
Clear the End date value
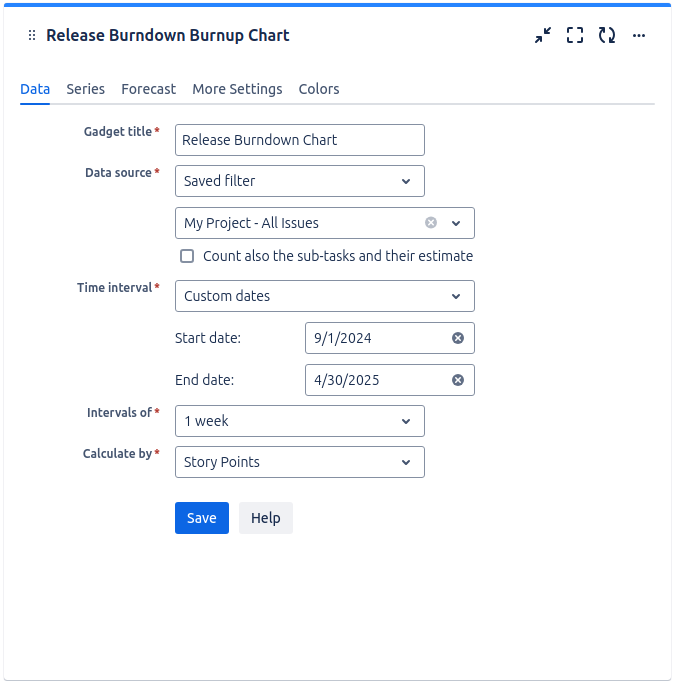(458, 380)
